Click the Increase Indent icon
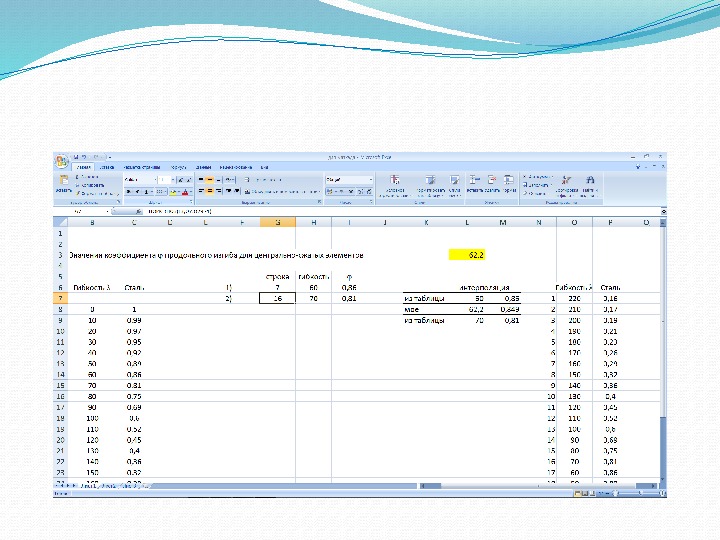 point(237,191)
